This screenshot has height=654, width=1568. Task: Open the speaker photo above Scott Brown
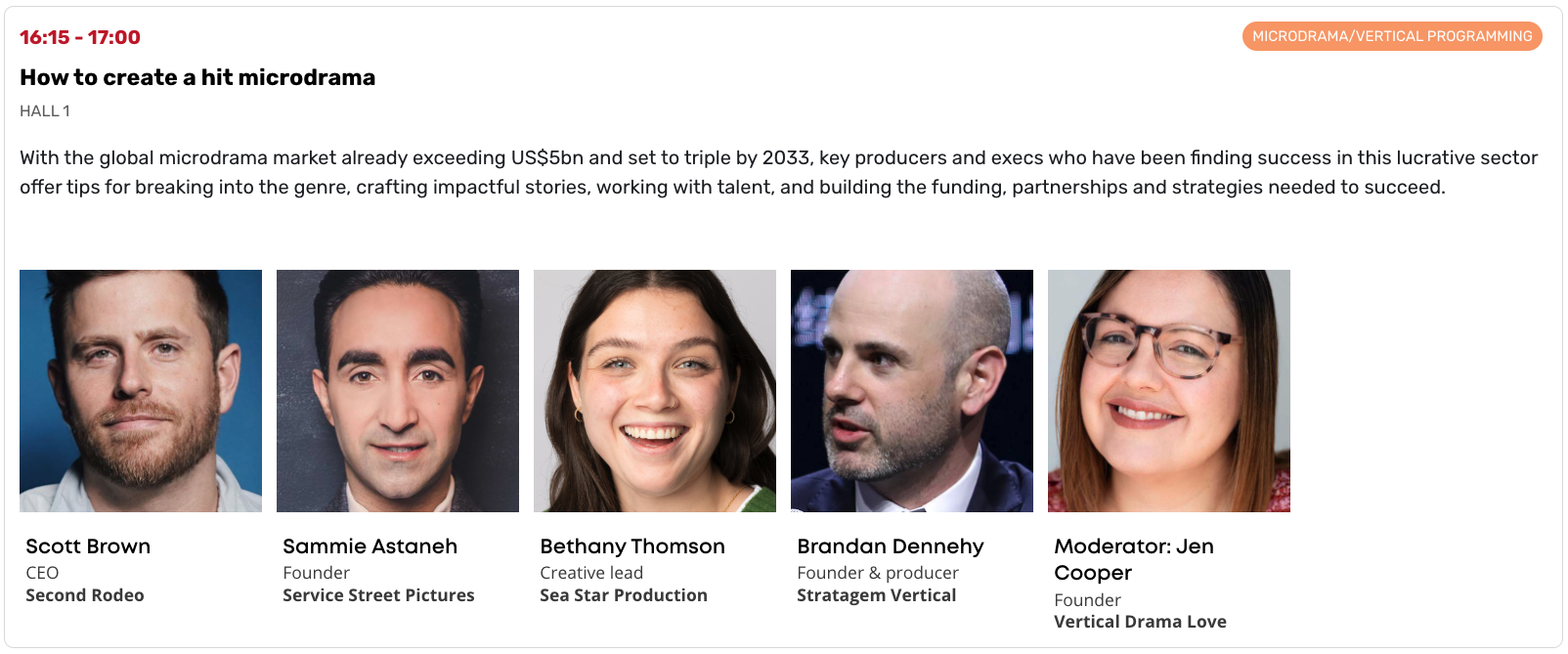[141, 391]
